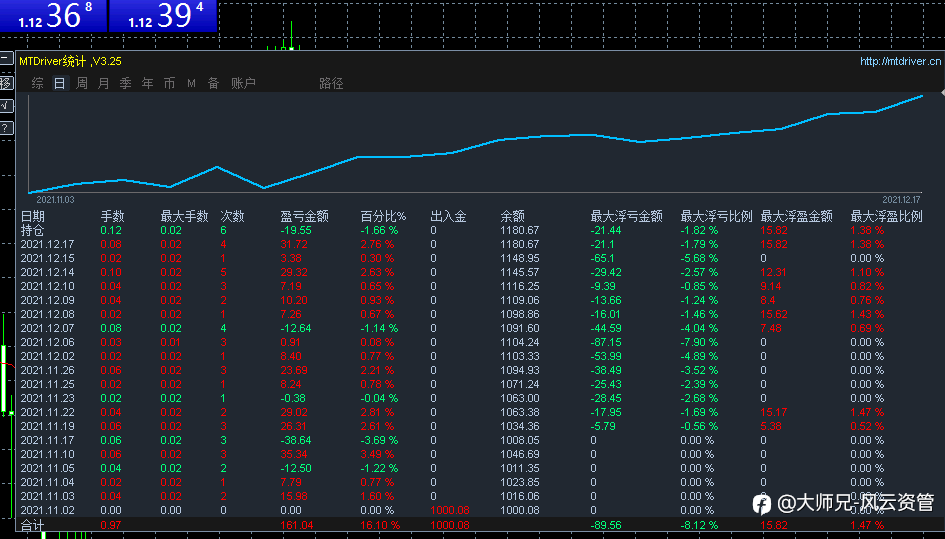Select the 2021.11.22 date row
Screen dimensions: 945x539
tap(48, 412)
